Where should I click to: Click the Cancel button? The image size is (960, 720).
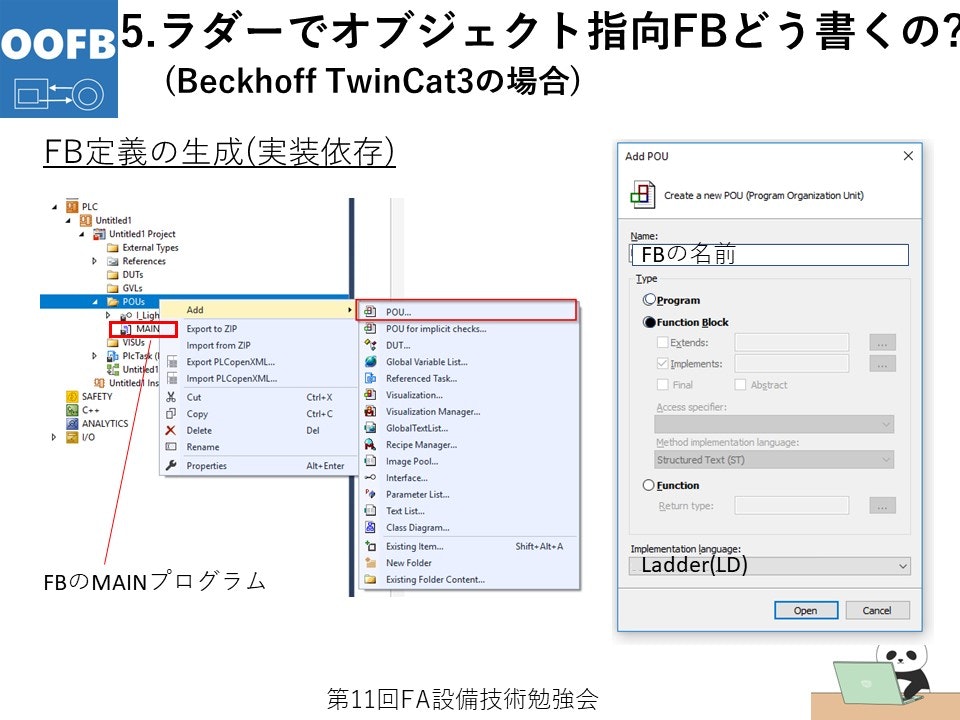877,610
